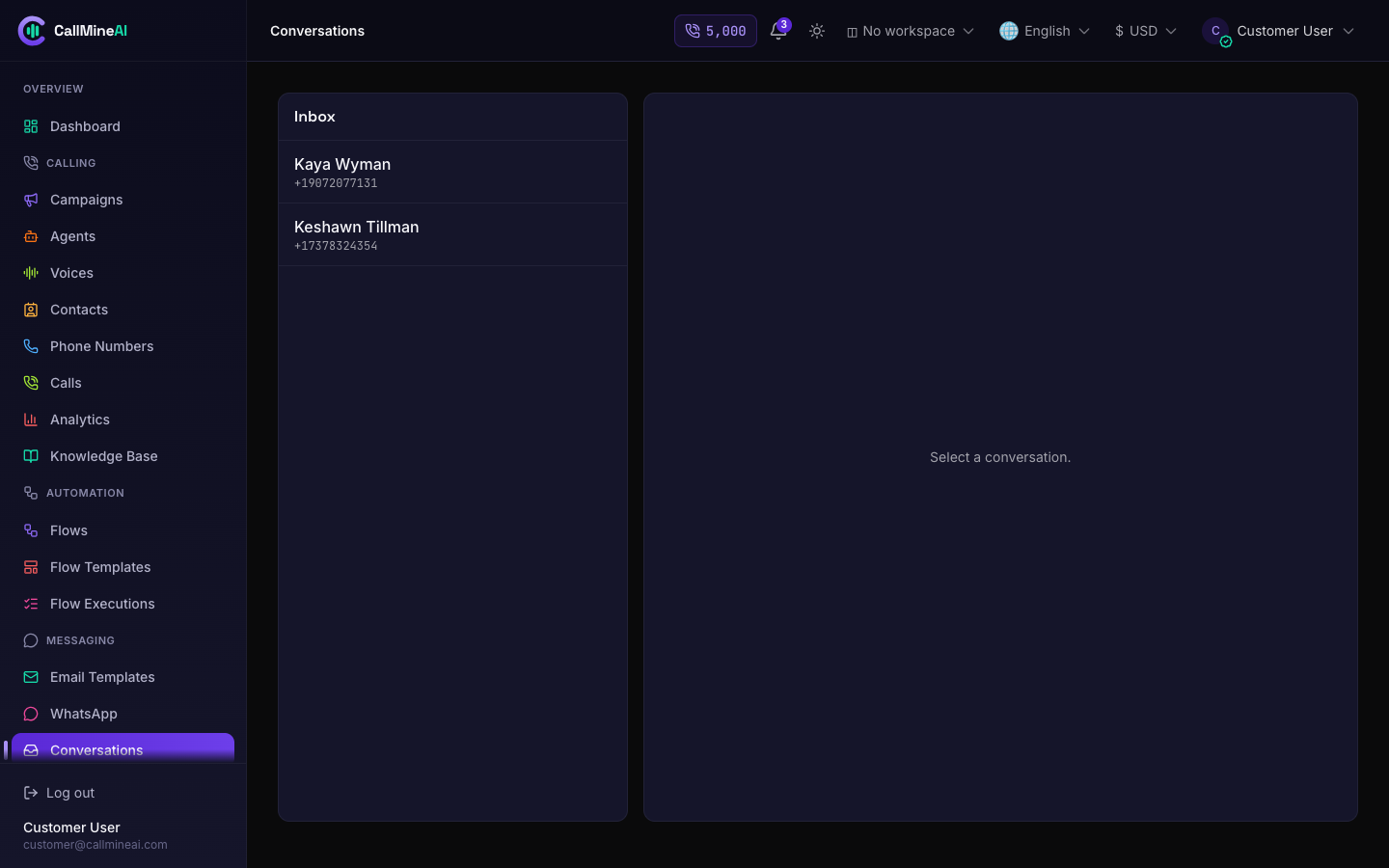
Task: Open the English language dropdown
Action: [1045, 31]
